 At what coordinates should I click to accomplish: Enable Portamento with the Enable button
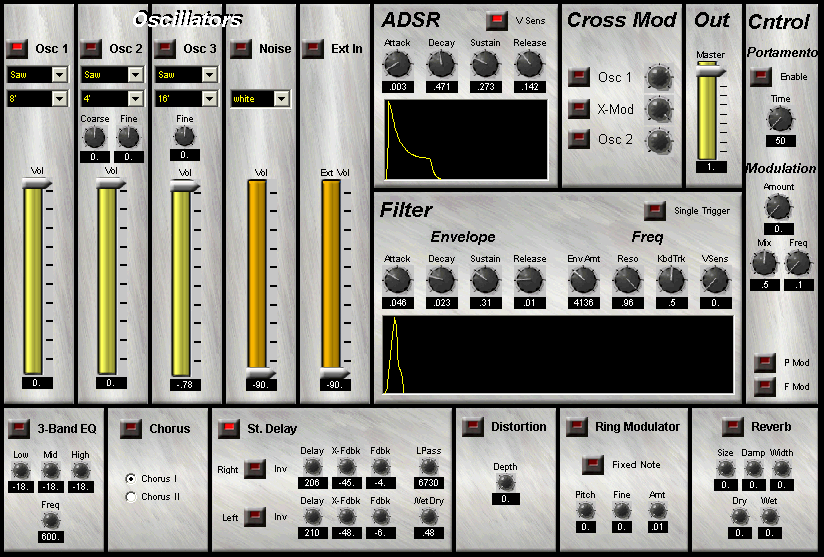761,77
